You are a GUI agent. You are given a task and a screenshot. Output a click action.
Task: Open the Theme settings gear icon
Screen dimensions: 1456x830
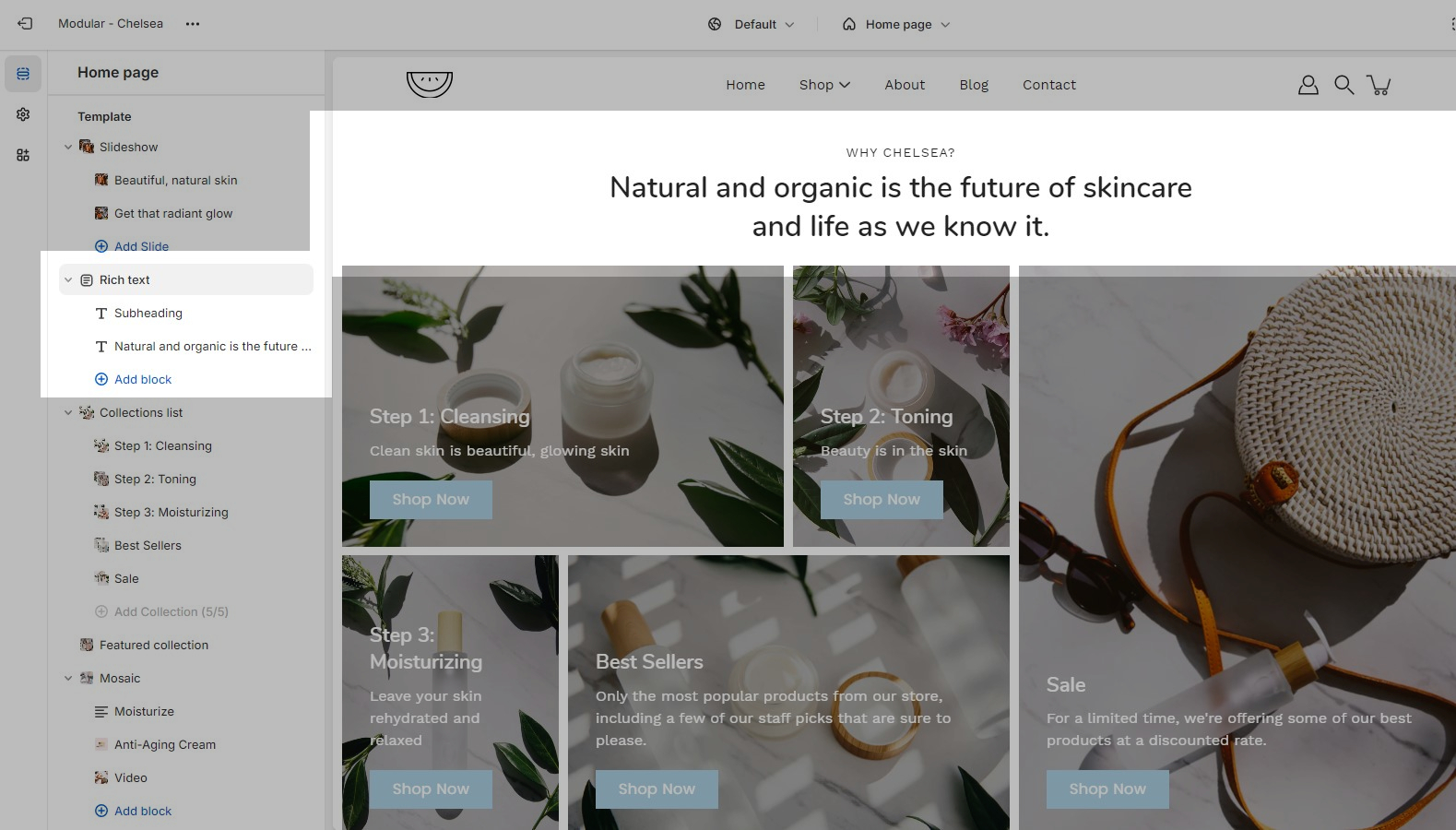23,114
